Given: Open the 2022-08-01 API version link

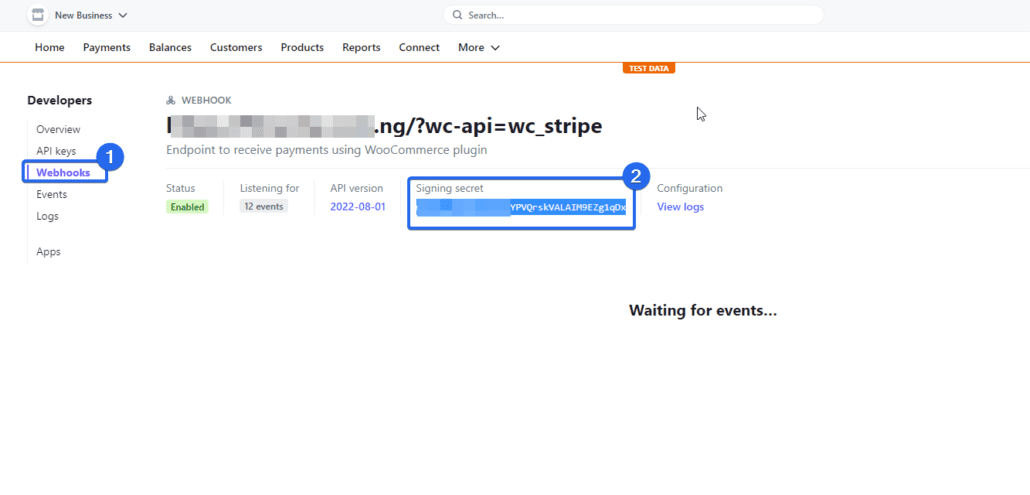Looking at the screenshot, I should (358, 207).
